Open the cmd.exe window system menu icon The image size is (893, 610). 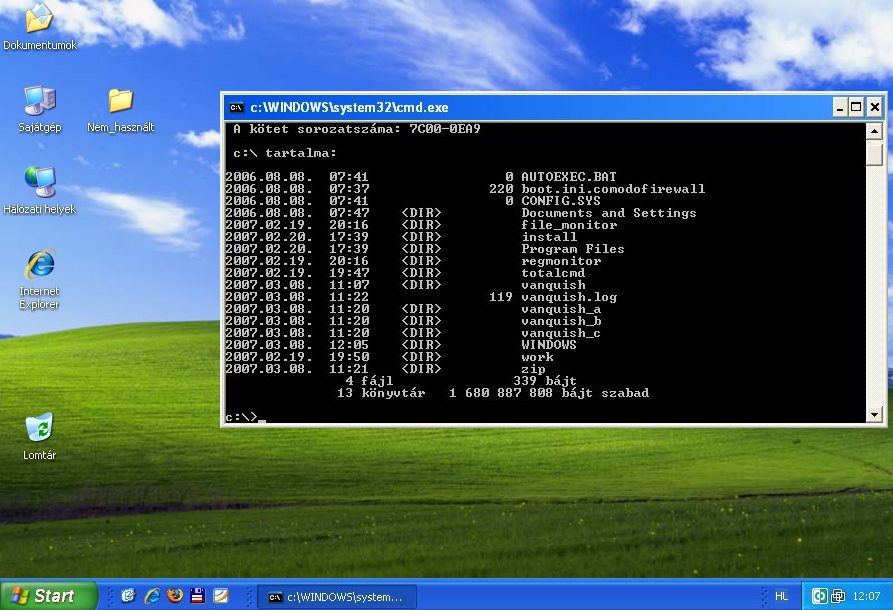[x=236, y=107]
